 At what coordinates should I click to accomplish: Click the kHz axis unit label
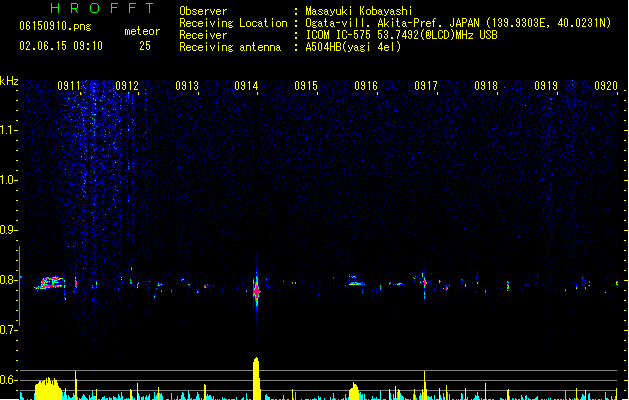9,81
